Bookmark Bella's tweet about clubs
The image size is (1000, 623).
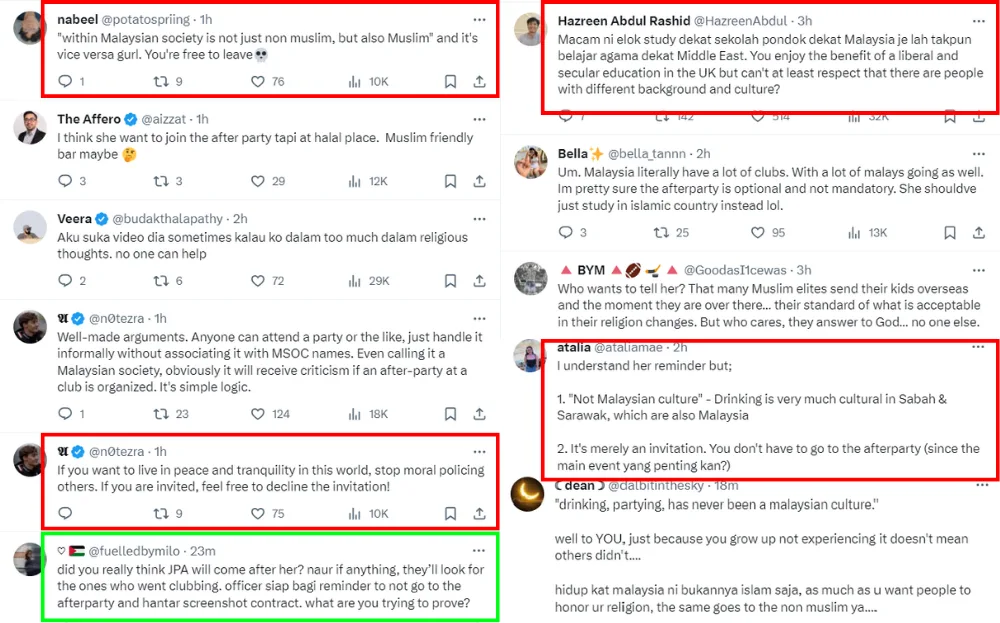pyautogui.click(x=950, y=232)
